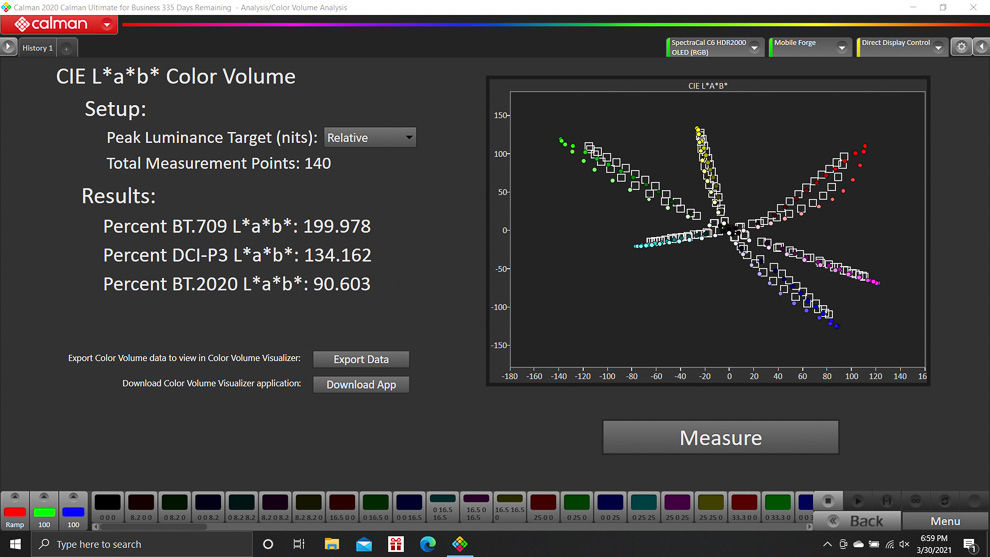Image resolution: width=990 pixels, height=557 pixels.
Task: Click the large Measure button
Action: [x=720, y=438]
